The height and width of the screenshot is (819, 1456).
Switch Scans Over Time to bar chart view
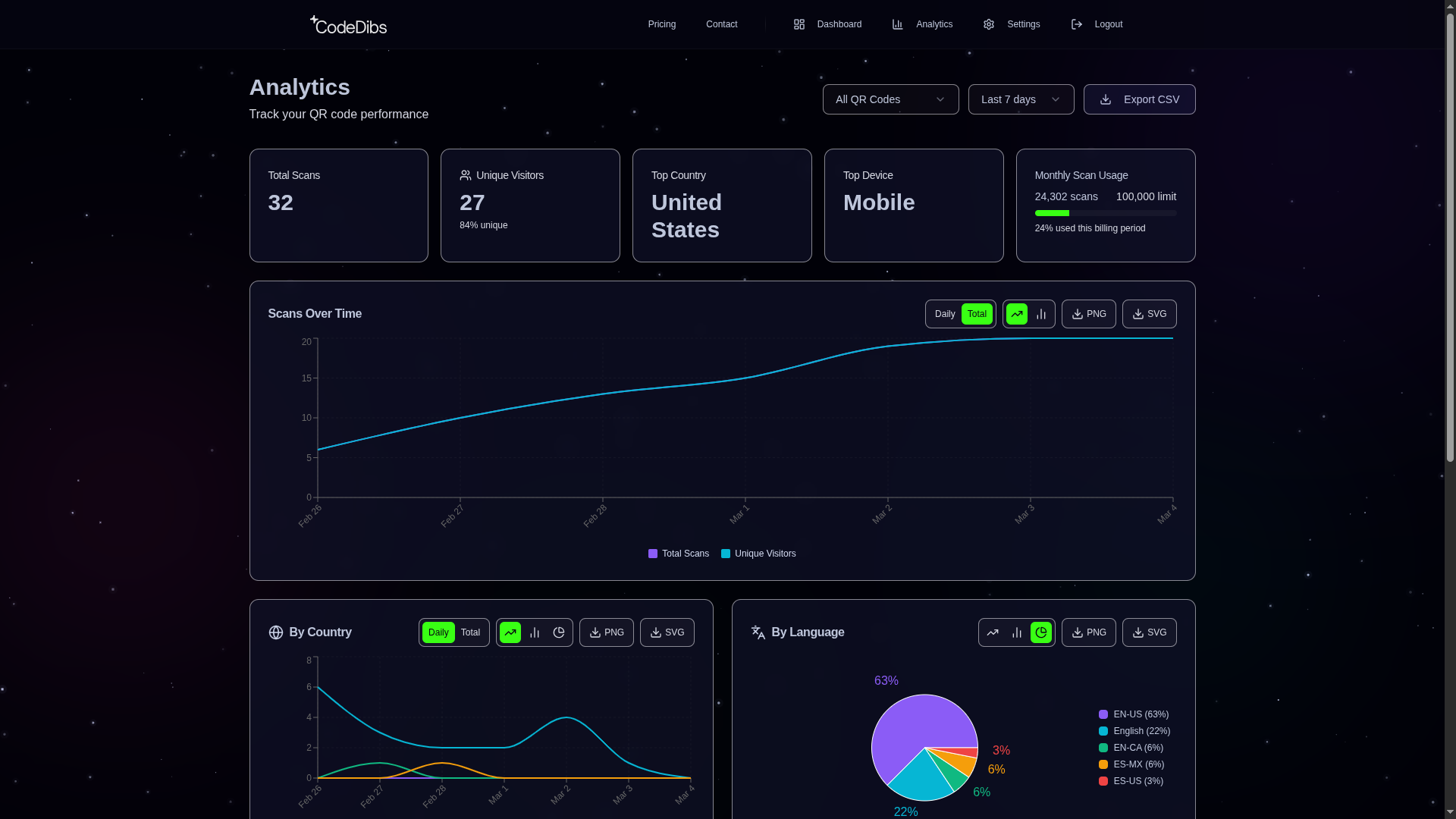tap(1040, 314)
